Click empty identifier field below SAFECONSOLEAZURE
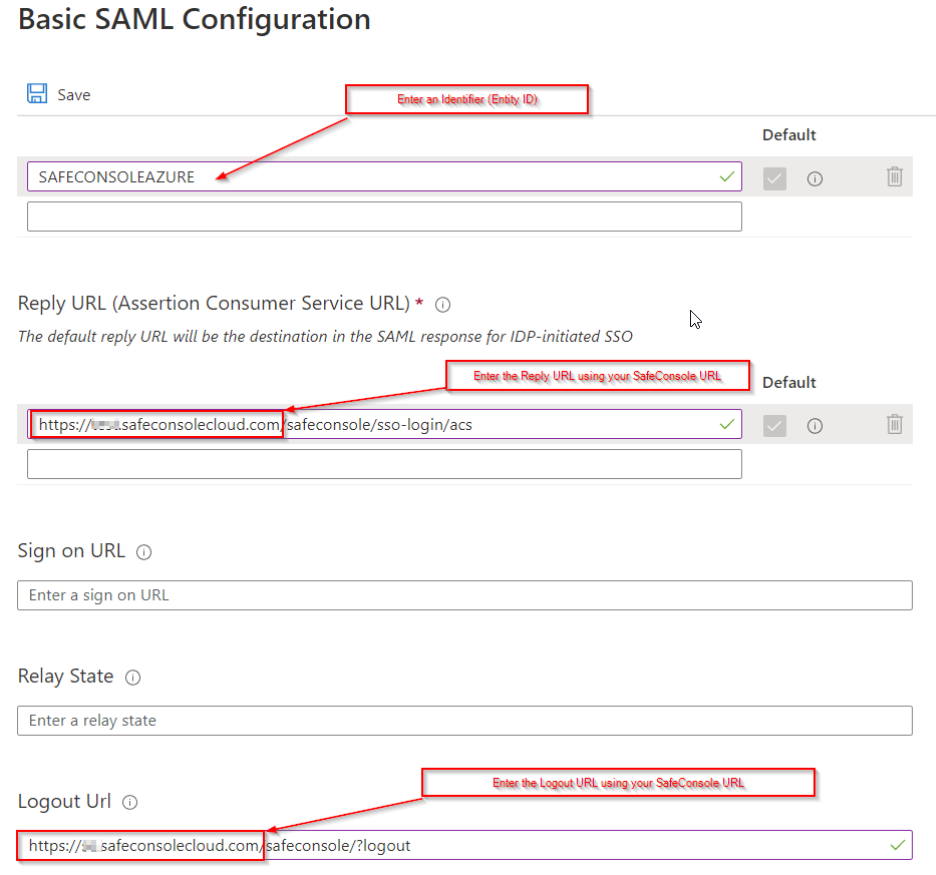Image resolution: width=936 pixels, height=875 pixels. [x=384, y=216]
